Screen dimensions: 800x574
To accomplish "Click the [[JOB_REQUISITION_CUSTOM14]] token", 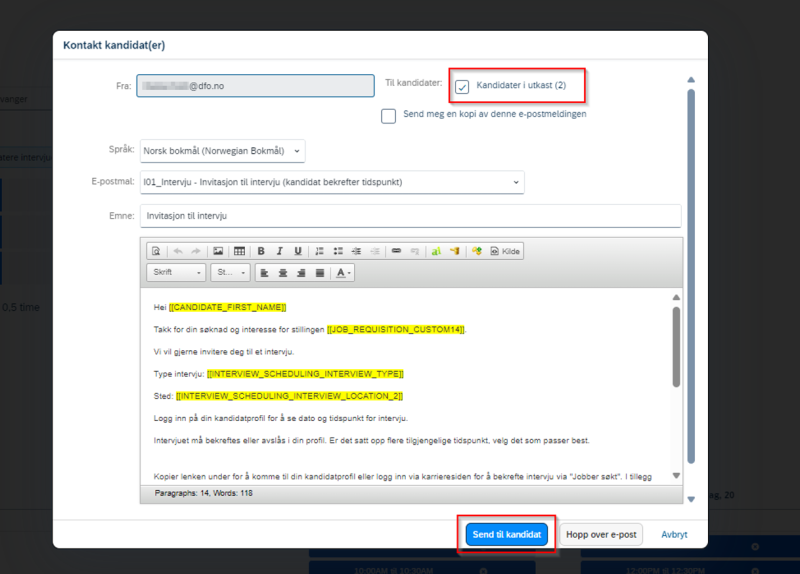I will click(396, 330).
